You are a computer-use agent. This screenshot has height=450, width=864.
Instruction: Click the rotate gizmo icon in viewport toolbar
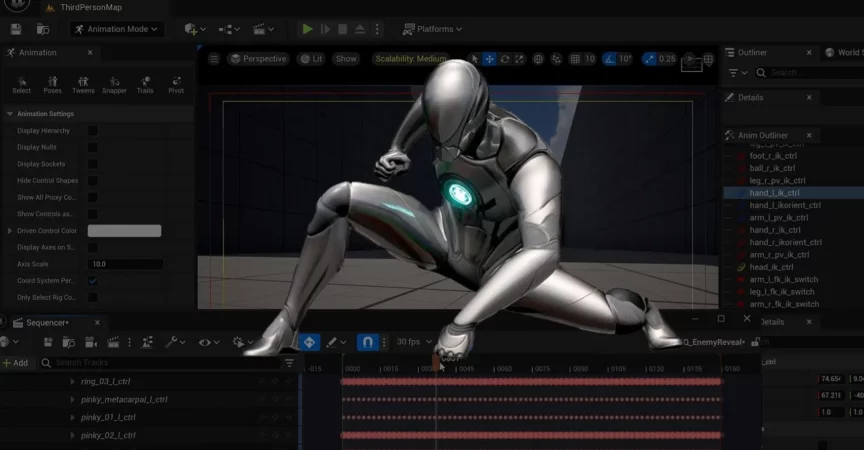505,59
